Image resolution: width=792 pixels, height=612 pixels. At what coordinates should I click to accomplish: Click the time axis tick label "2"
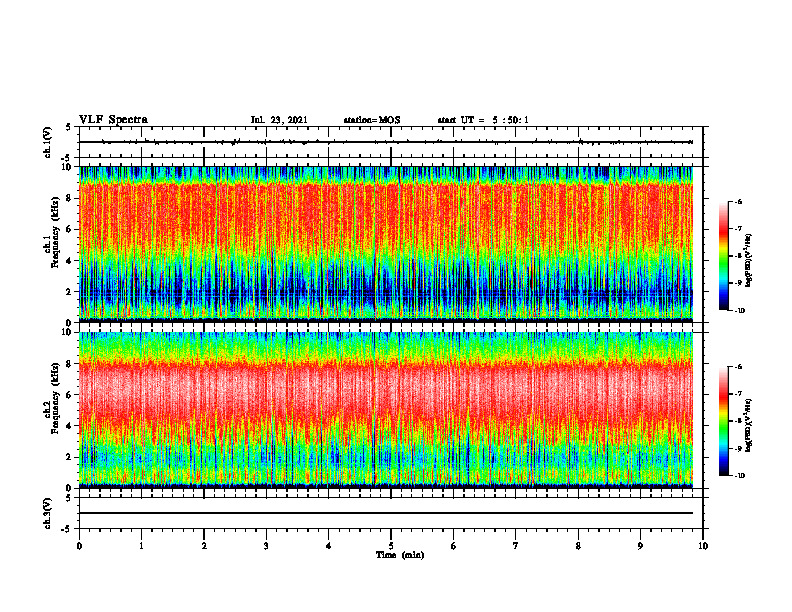[204, 546]
